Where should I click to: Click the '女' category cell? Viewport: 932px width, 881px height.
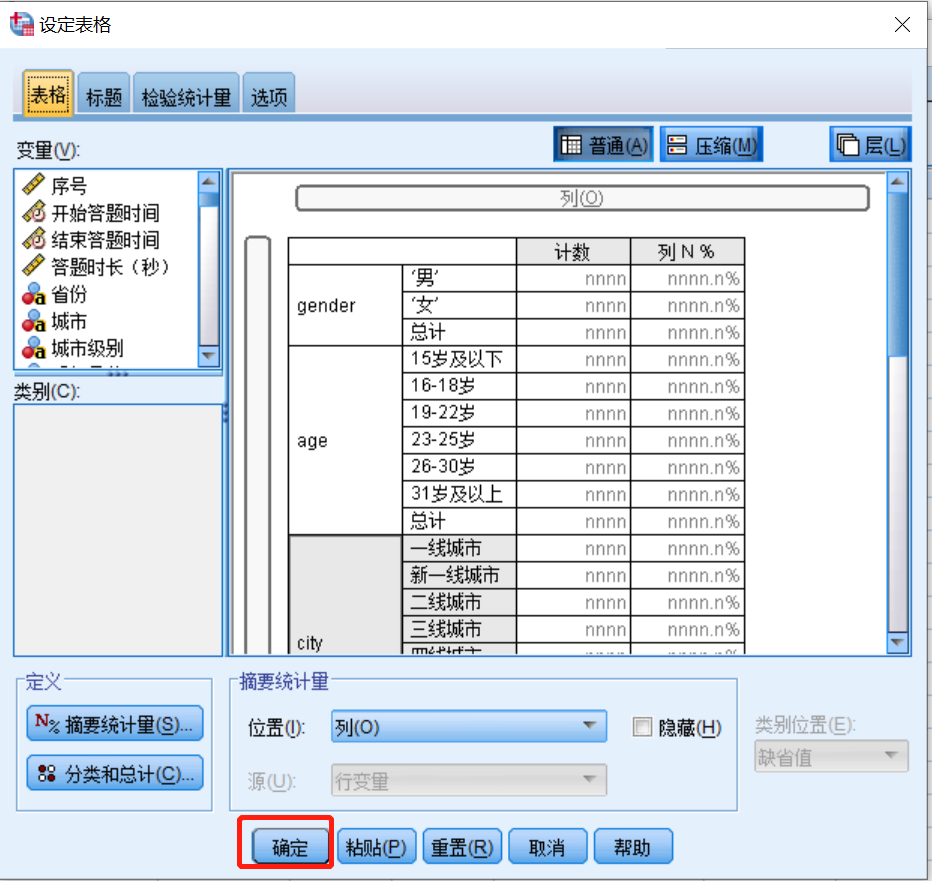coord(459,305)
